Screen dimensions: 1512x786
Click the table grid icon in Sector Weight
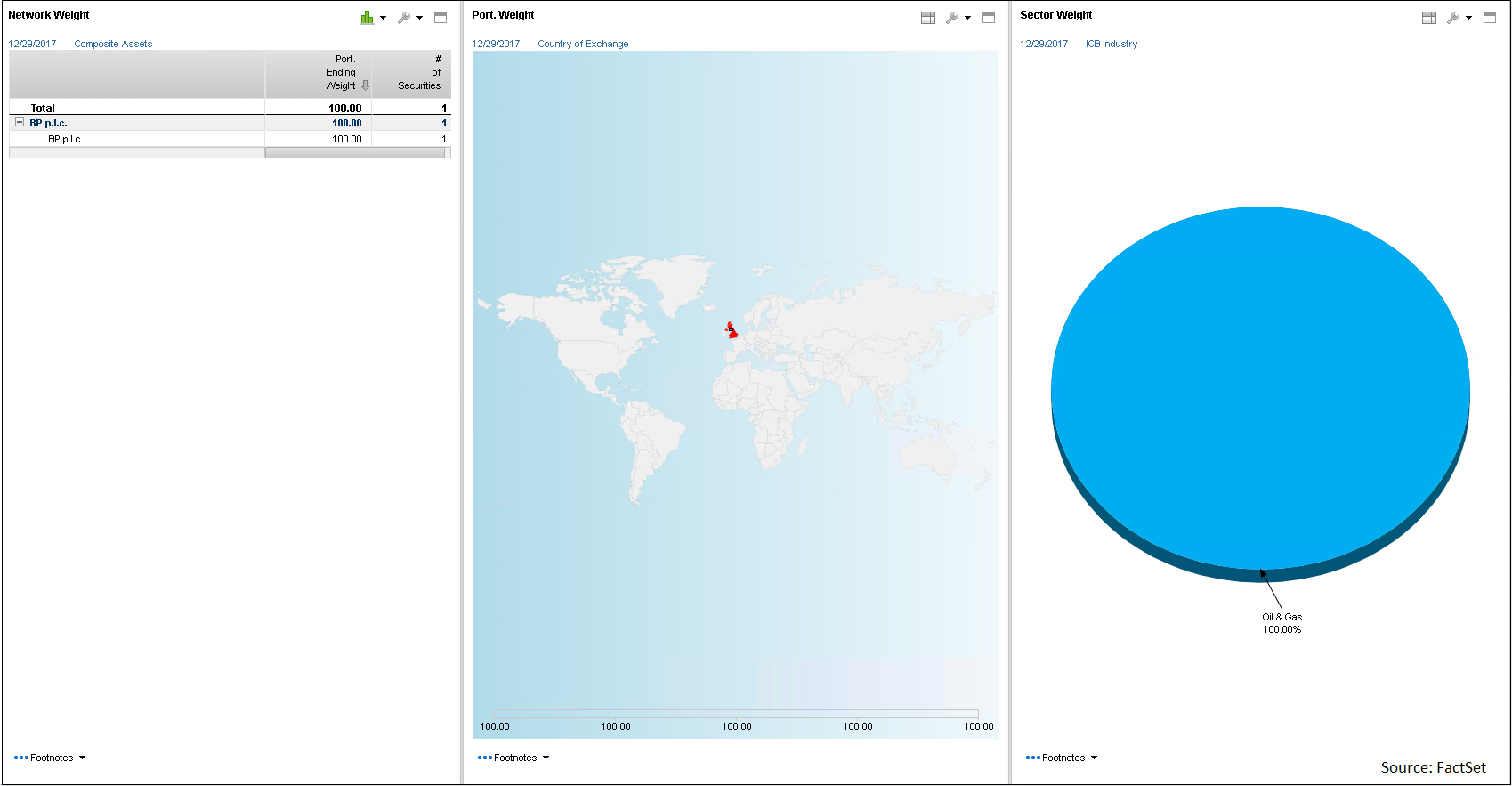[x=1429, y=18]
